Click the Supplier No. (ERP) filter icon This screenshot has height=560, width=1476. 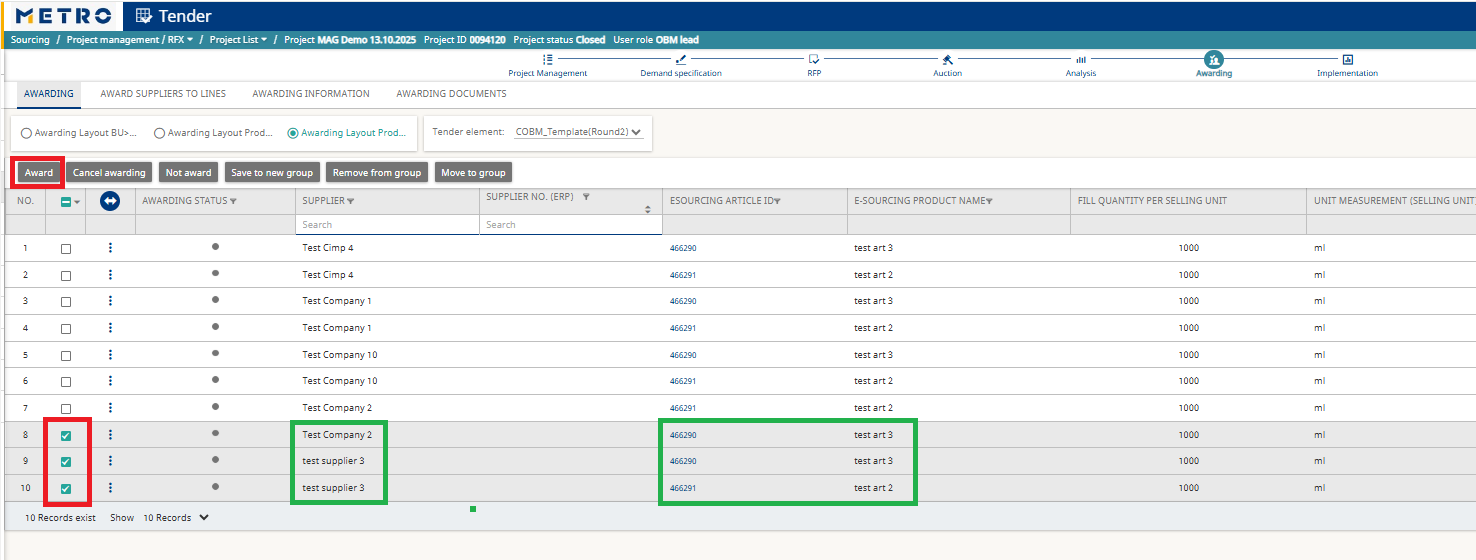click(x=586, y=197)
